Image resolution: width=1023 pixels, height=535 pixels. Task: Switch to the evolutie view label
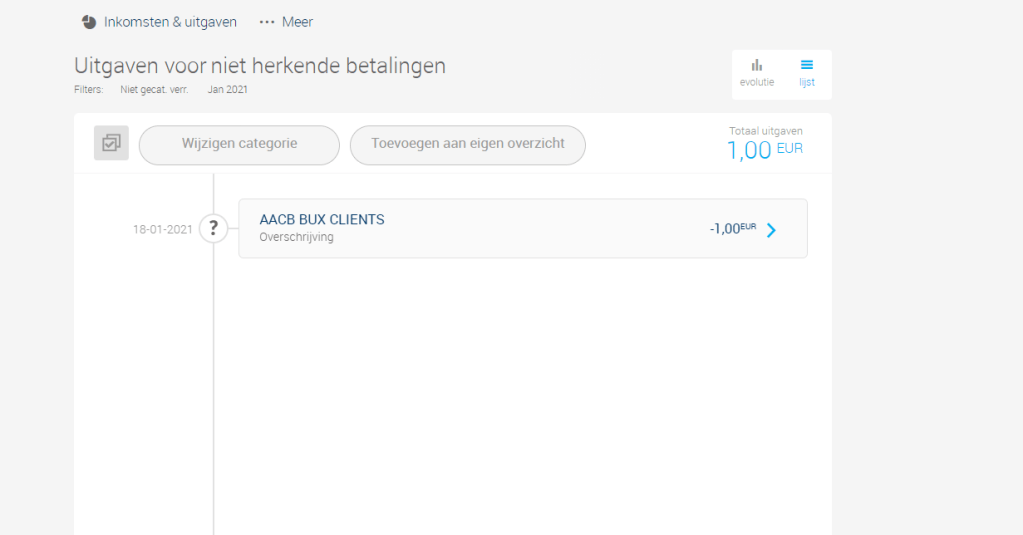click(757, 83)
